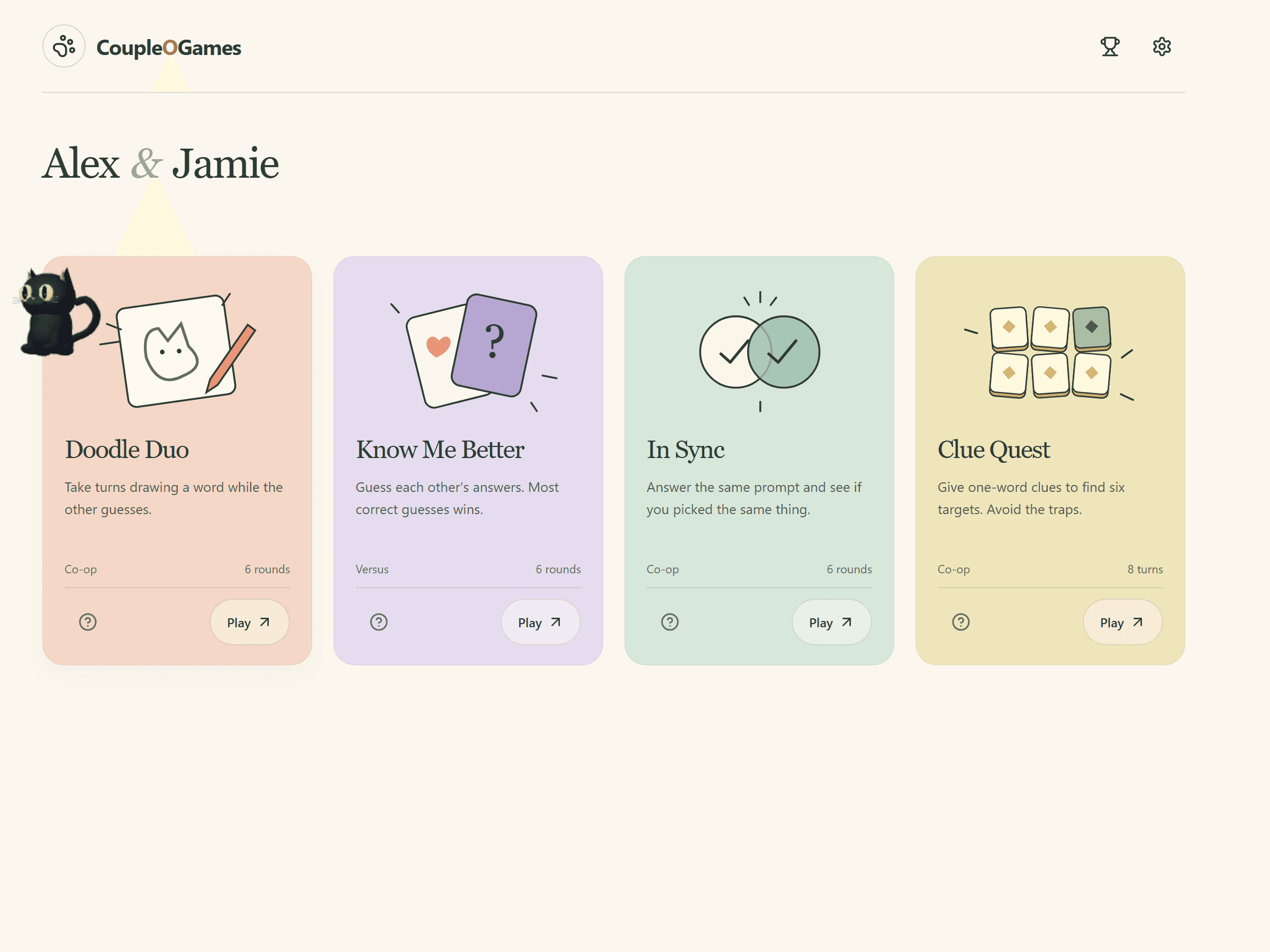The image size is (1270, 952).
Task: Click 'Guess each other's answers' description
Action: (x=457, y=498)
